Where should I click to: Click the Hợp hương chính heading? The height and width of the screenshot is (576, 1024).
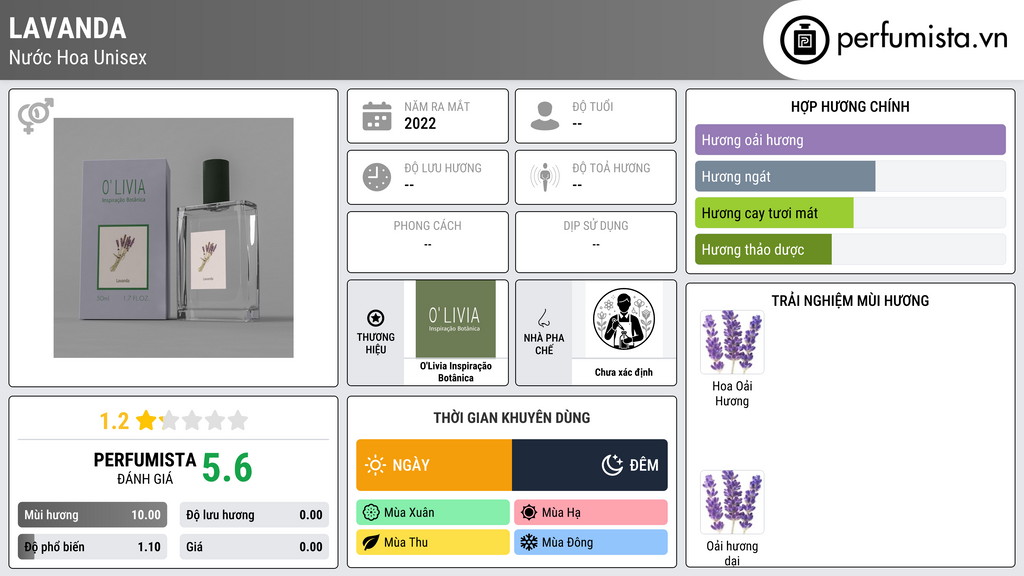[850, 106]
